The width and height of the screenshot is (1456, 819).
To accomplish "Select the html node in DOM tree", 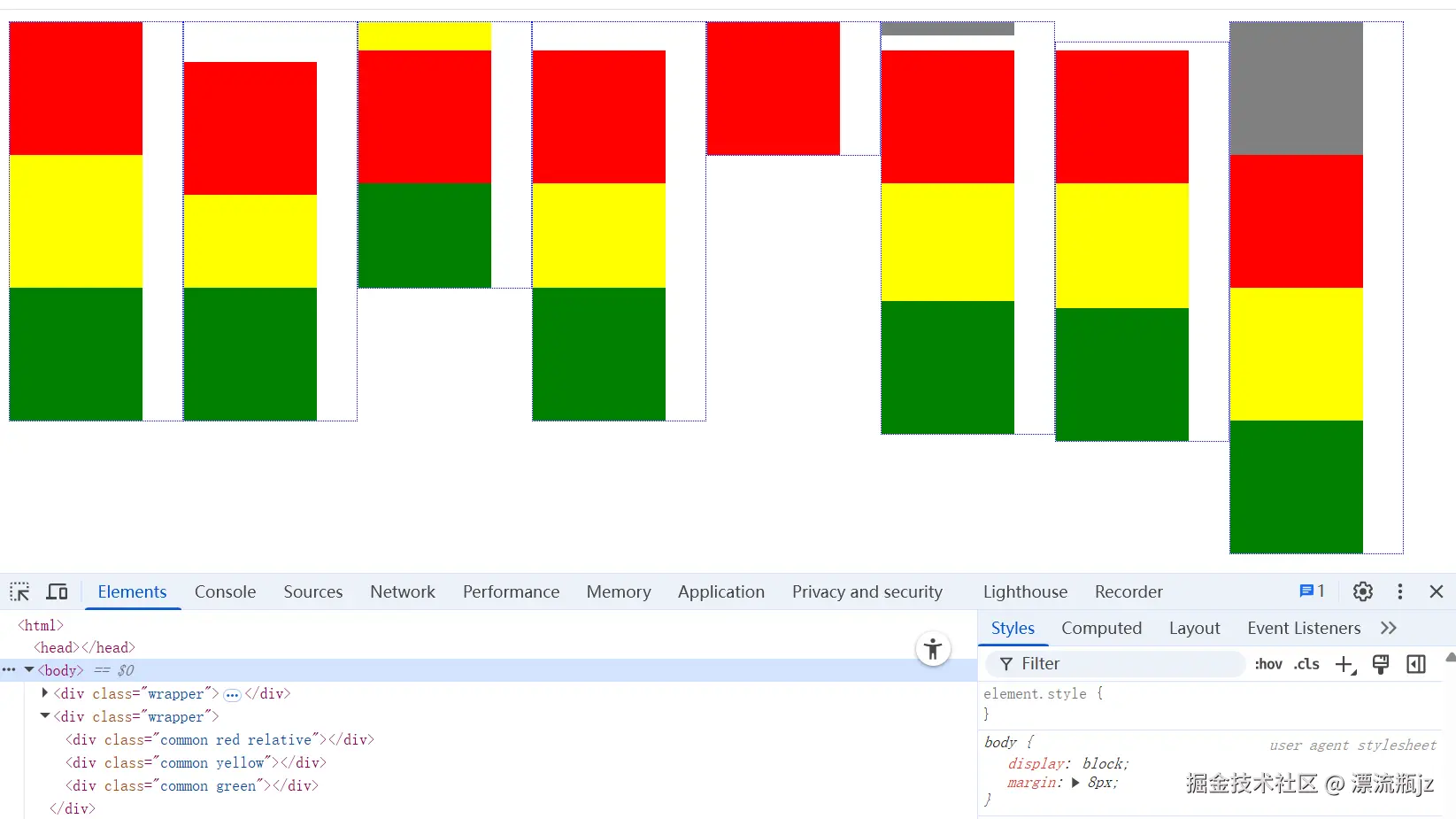I will pyautogui.click(x=41, y=625).
